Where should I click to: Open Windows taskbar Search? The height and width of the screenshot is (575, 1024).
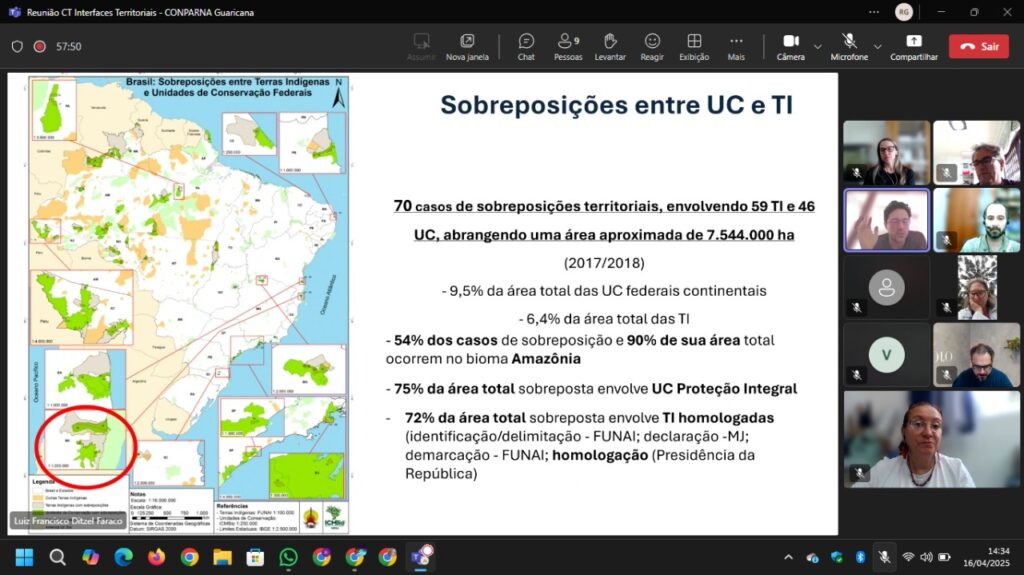(57, 557)
